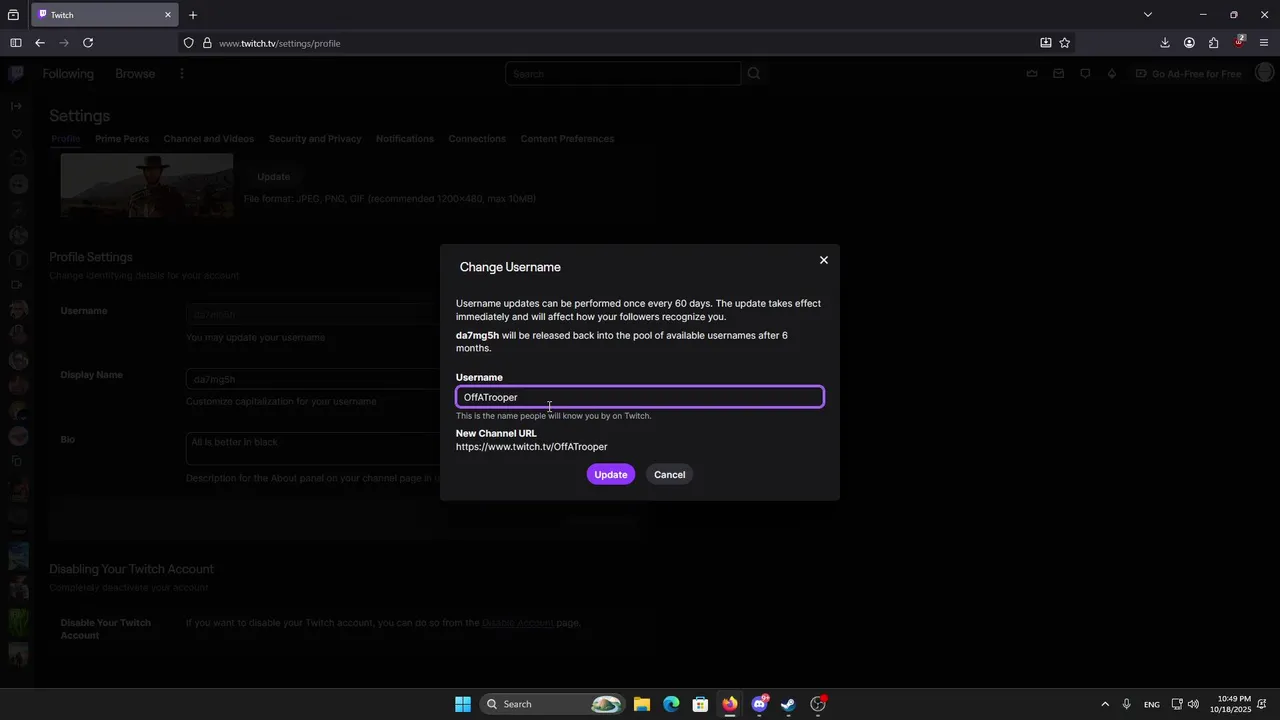This screenshot has width=1280, height=720.
Task: Click the Twitch logo home icon
Action: click(16, 74)
